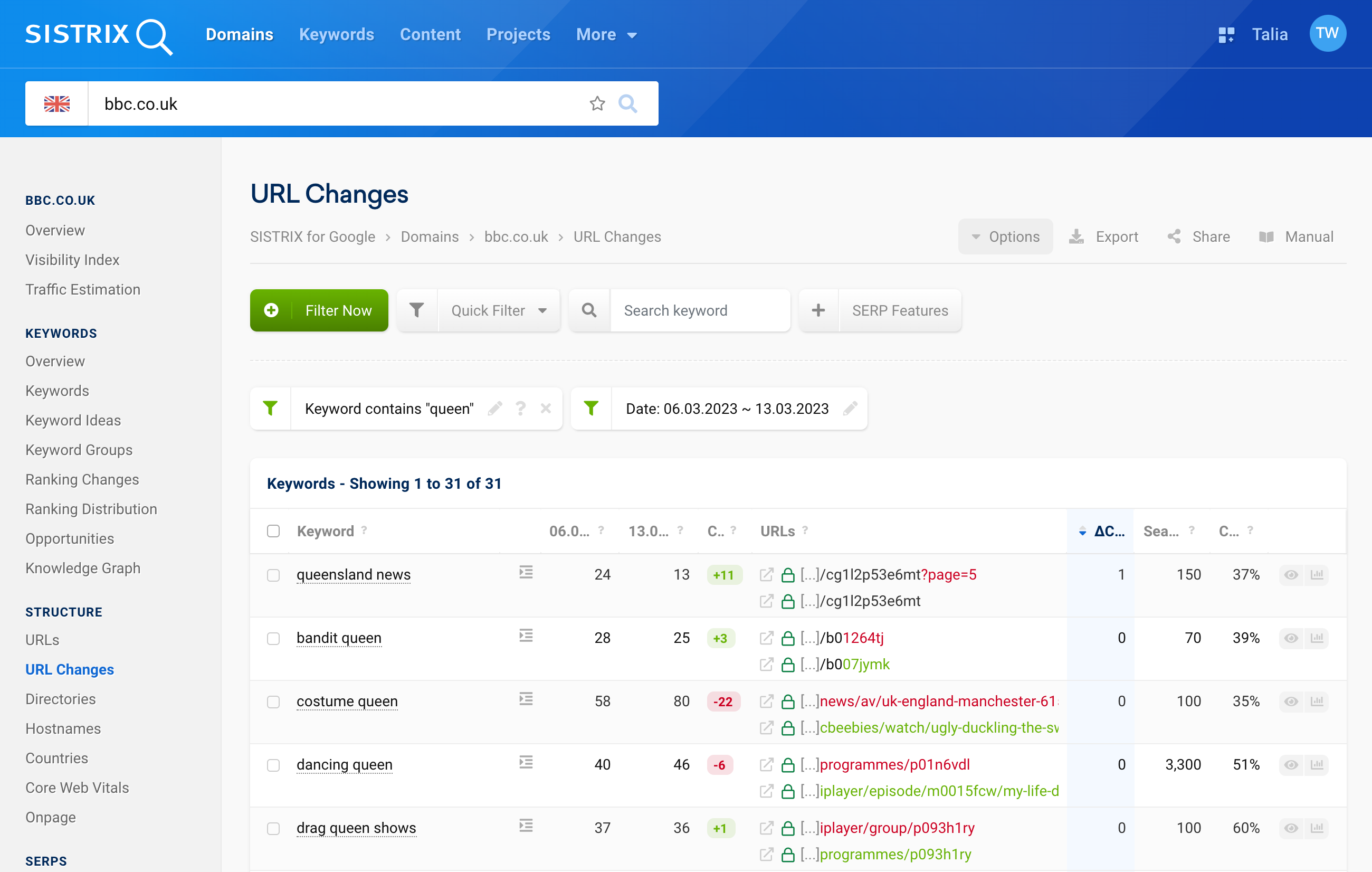Click the SISTRIX logo
This screenshot has height=872, width=1372.
pos(99,35)
